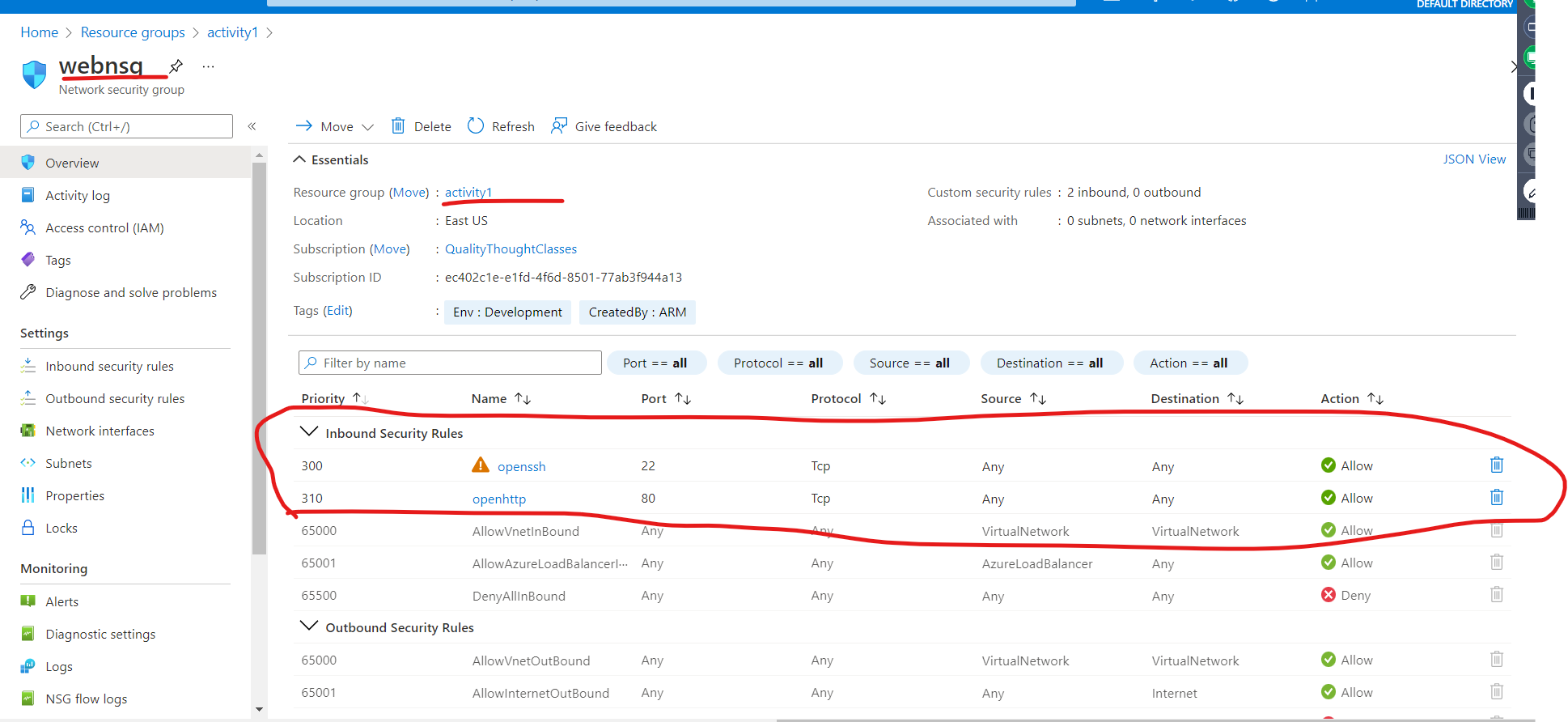Select the CreatedBy : ARM tag
The height and width of the screenshot is (722, 1568).
pyautogui.click(x=638, y=312)
